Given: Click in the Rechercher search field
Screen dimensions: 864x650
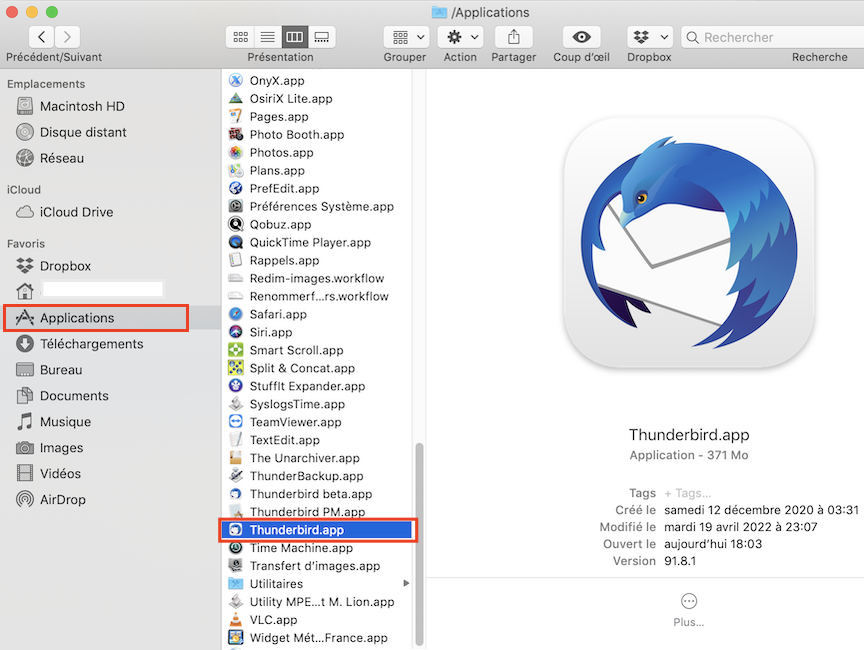Looking at the screenshot, I should click(774, 37).
